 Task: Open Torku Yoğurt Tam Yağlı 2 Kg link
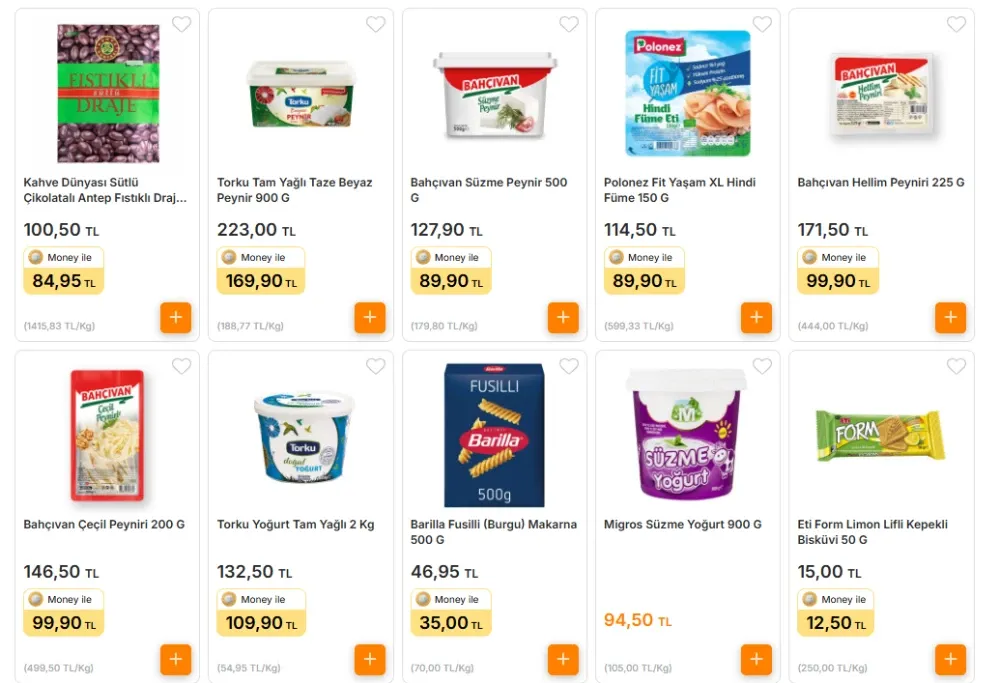pos(295,525)
